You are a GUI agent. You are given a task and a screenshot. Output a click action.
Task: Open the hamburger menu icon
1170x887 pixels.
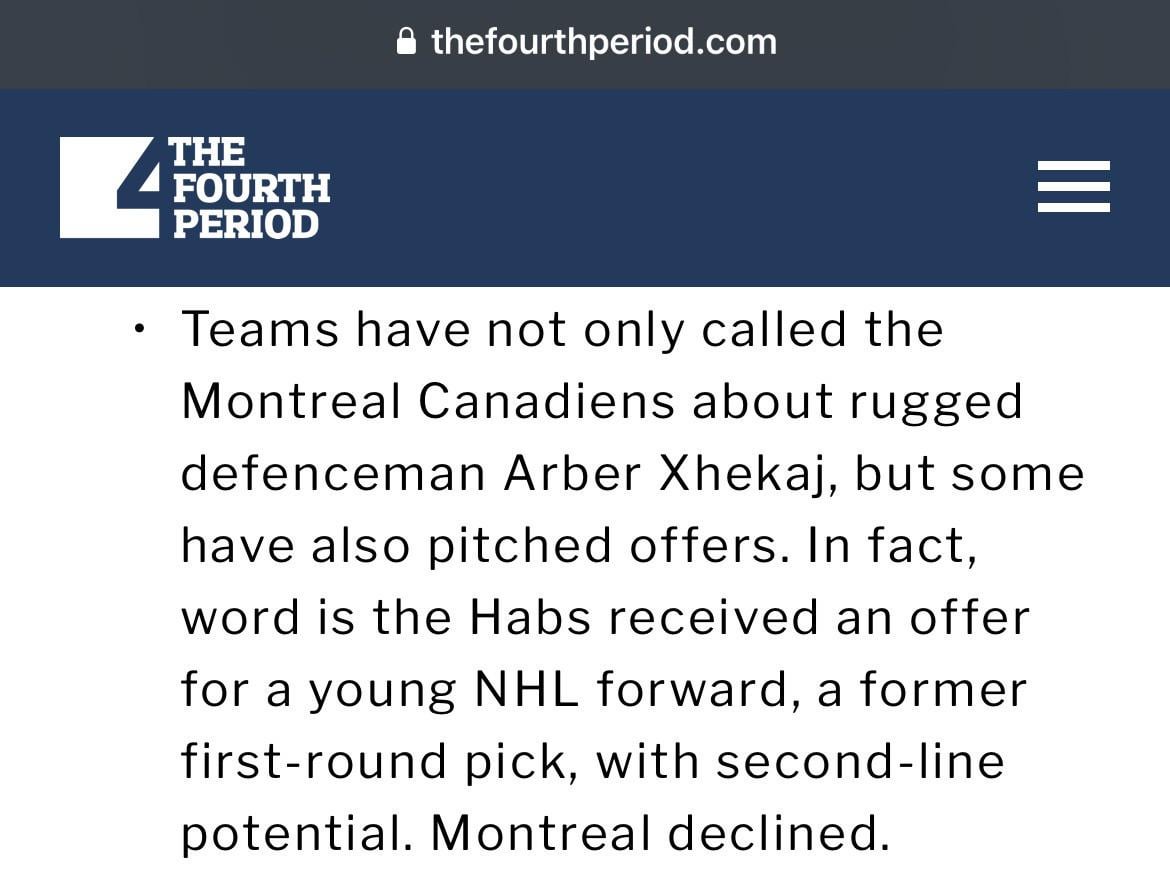[1073, 187]
